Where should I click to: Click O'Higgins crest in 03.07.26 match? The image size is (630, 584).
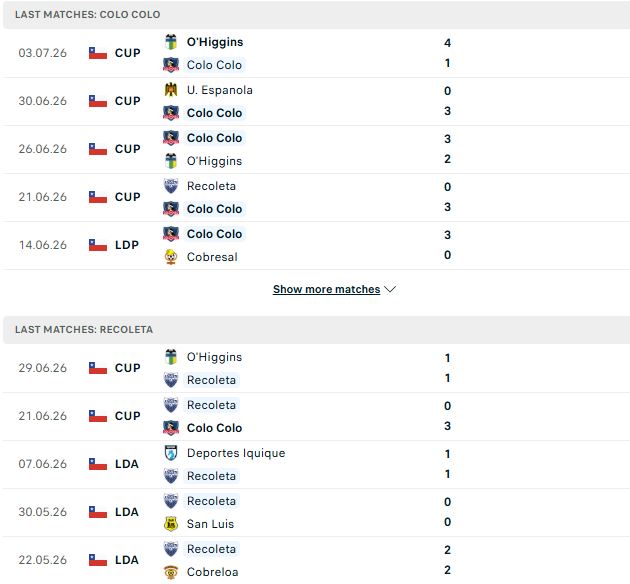[x=171, y=42]
